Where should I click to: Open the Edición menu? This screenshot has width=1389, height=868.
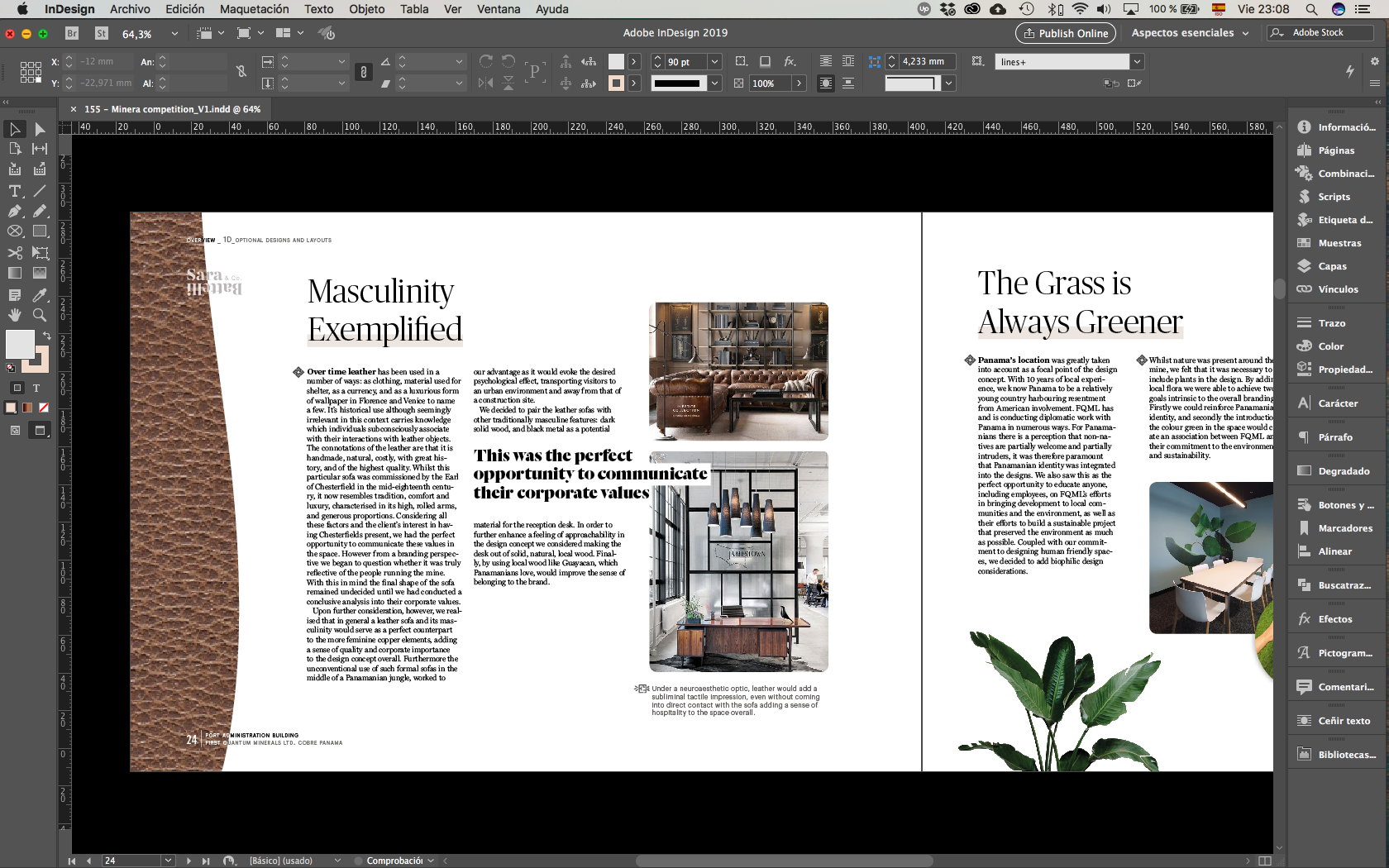coord(184,9)
